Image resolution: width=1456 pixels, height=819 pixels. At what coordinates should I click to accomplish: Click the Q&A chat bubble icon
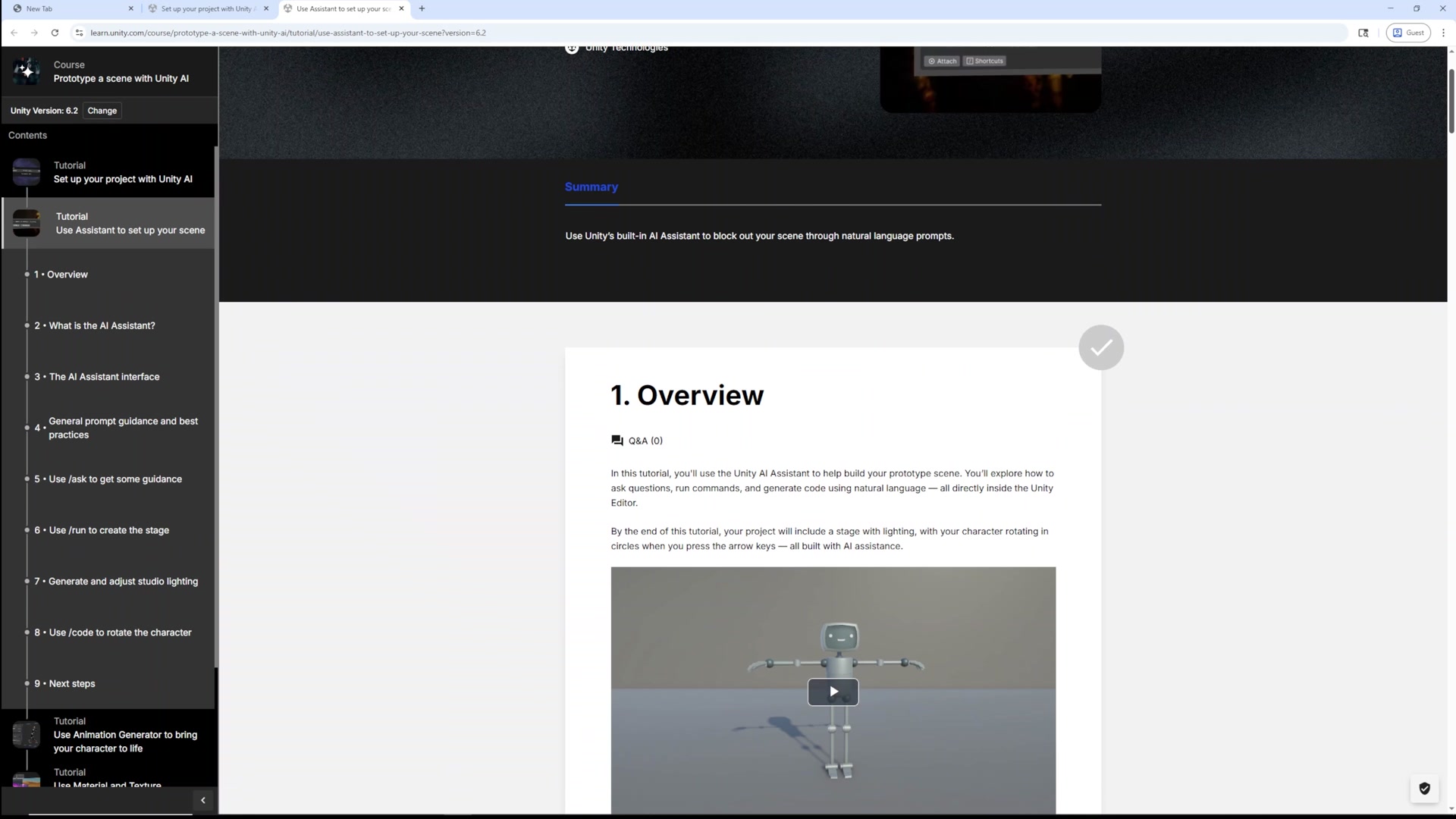coord(617,441)
